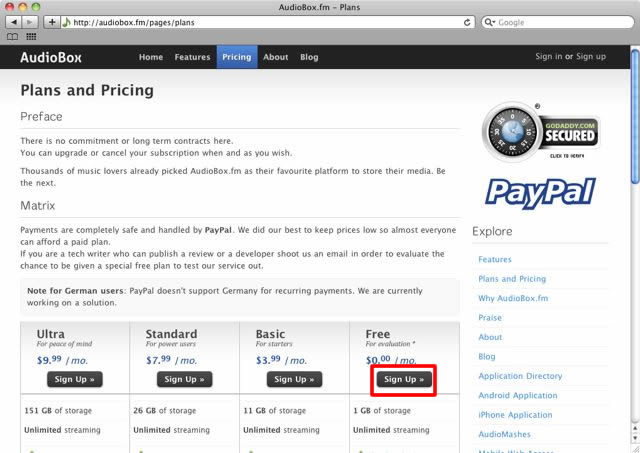Click the $3.99 / mo. price
This screenshot has height=453, width=640.
281,360
